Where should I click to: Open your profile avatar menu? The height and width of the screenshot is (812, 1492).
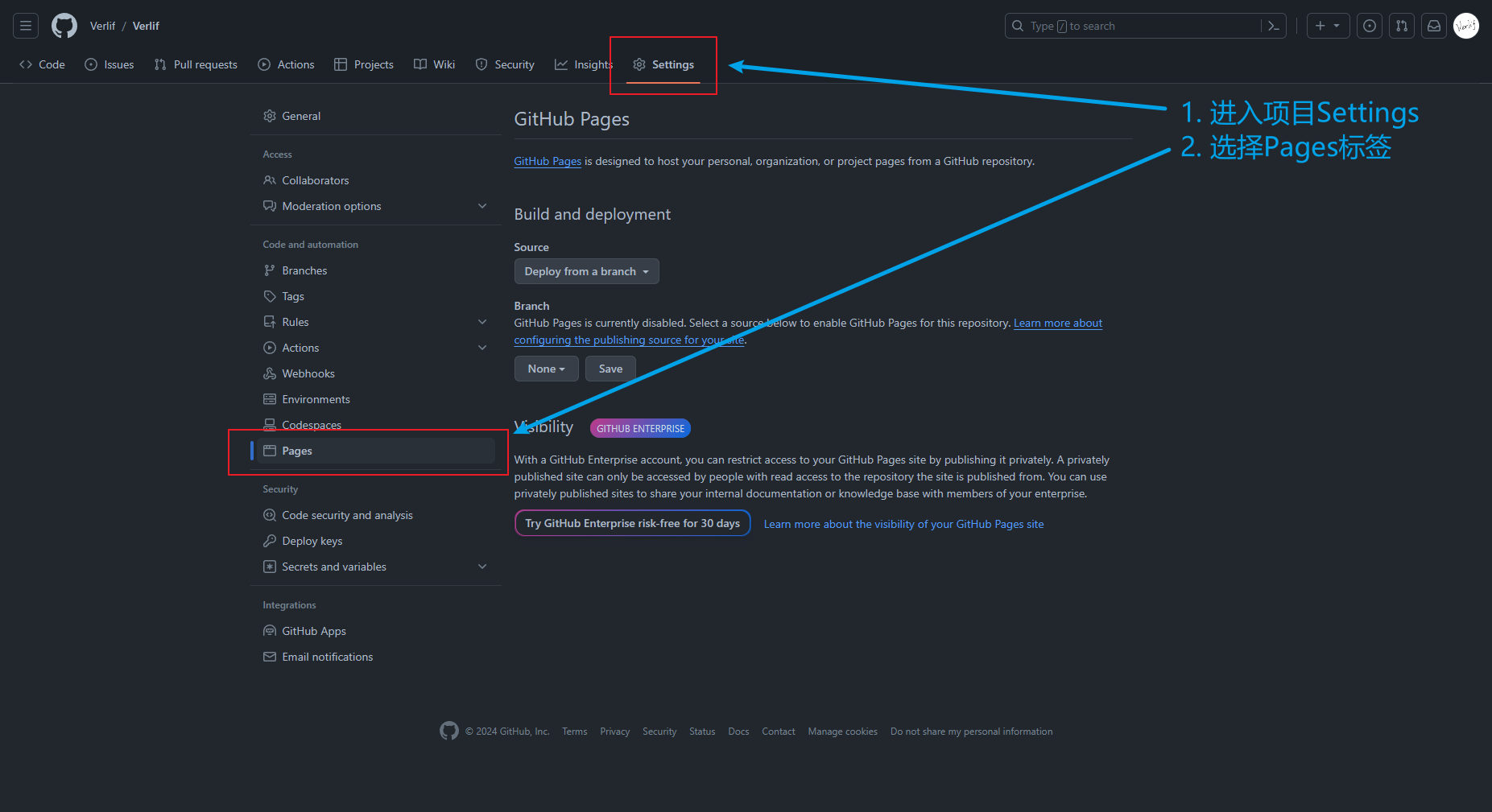coord(1466,25)
